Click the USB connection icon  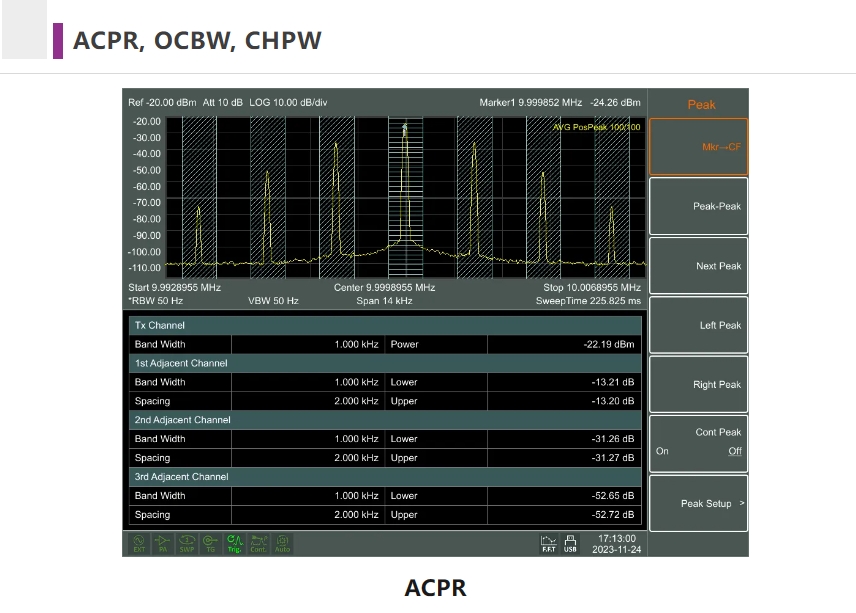(570, 543)
